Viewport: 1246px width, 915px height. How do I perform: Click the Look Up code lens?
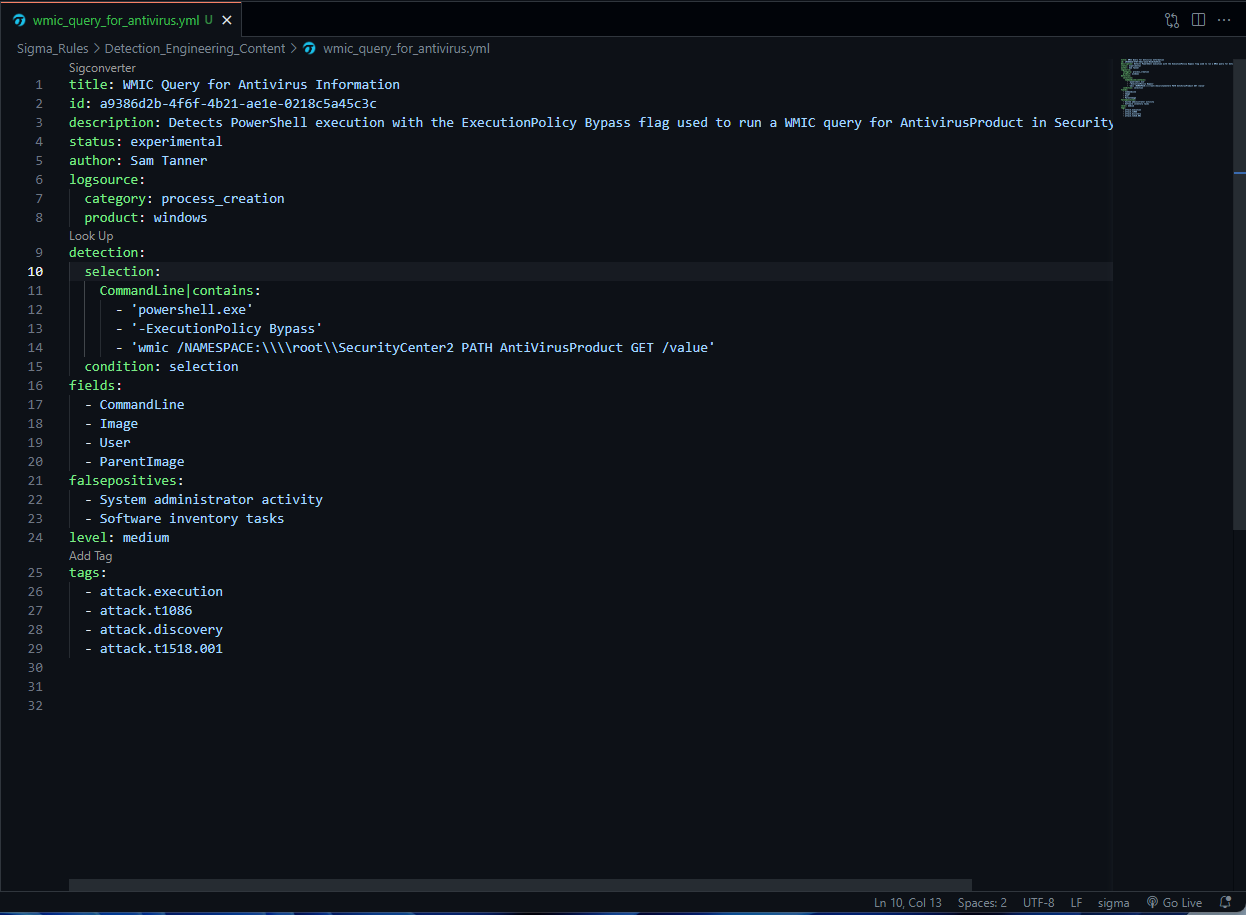coord(91,236)
